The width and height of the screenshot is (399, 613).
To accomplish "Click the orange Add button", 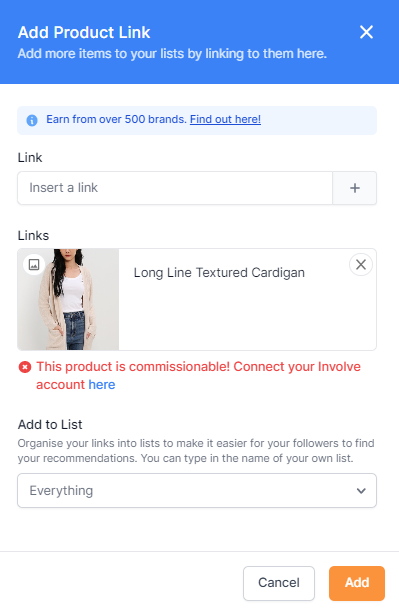I will click(357, 583).
